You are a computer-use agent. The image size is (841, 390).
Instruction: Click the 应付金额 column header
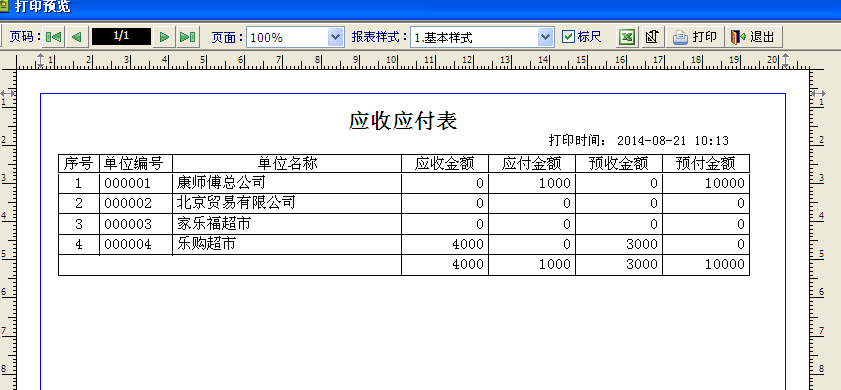coord(532,164)
